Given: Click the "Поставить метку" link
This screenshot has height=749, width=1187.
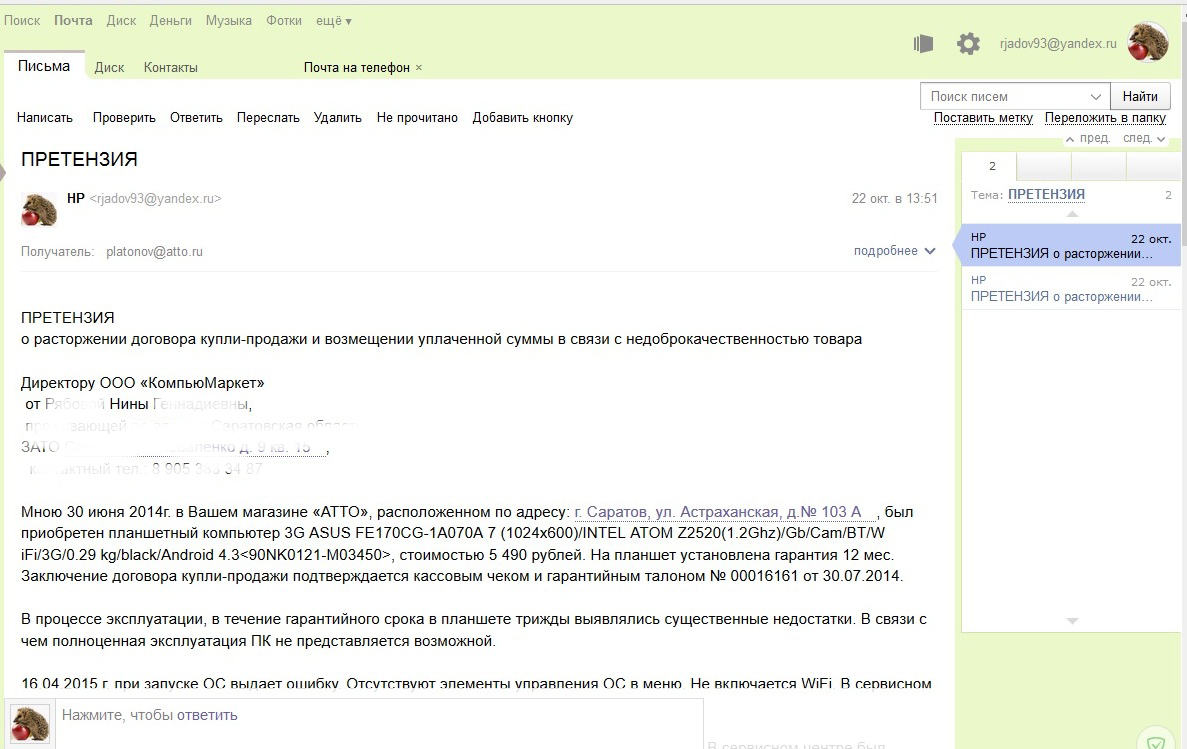Looking at the screenshot, I should (983, 118).
